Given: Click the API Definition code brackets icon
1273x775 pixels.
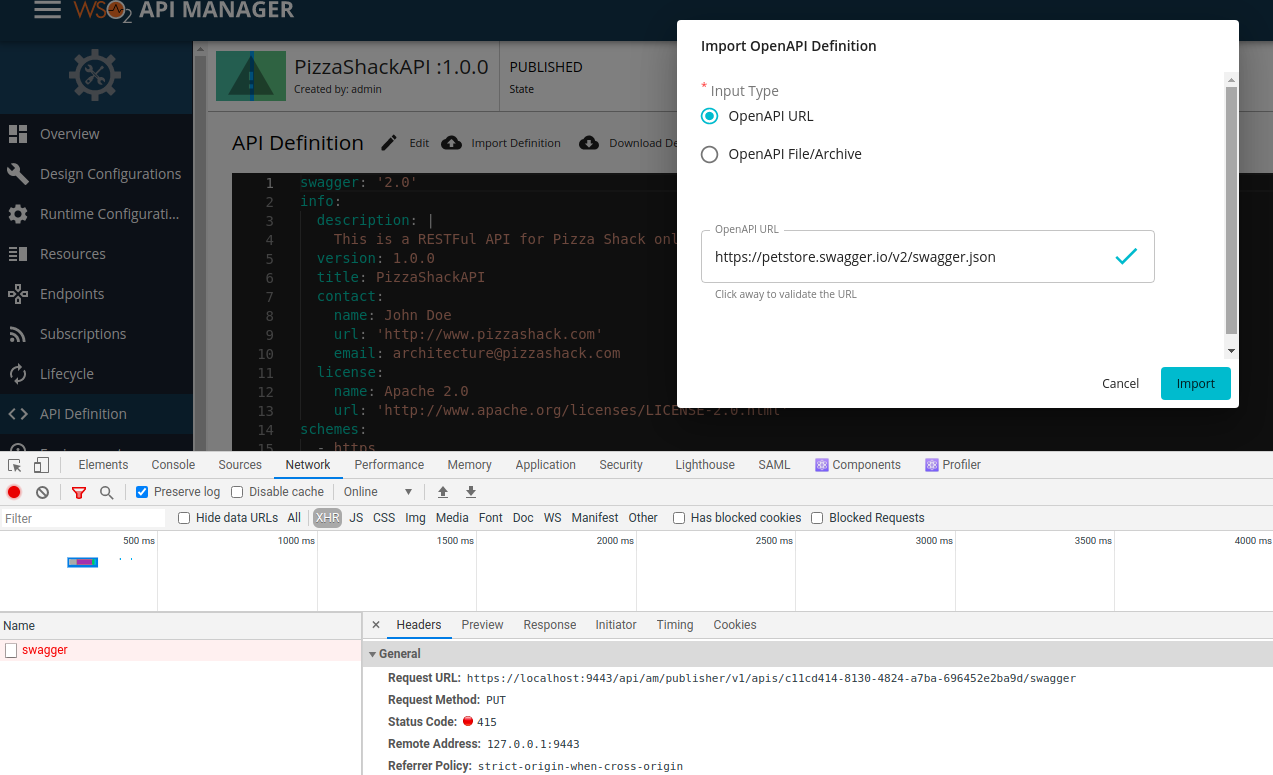Looking at the screenshot, I should 17,414.
